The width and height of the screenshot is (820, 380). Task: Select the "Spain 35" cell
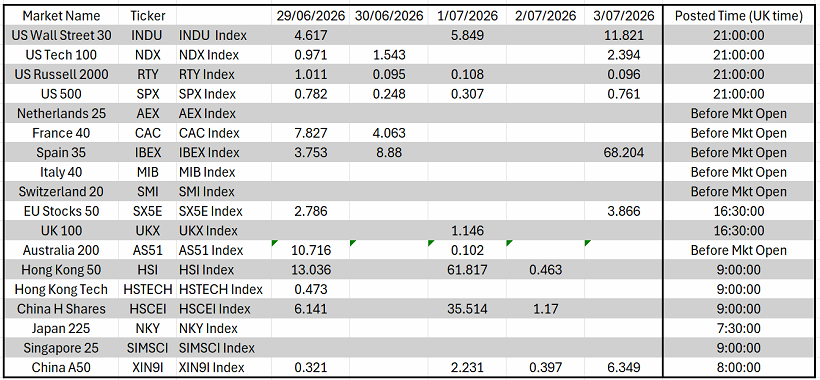tap(62, 153)
